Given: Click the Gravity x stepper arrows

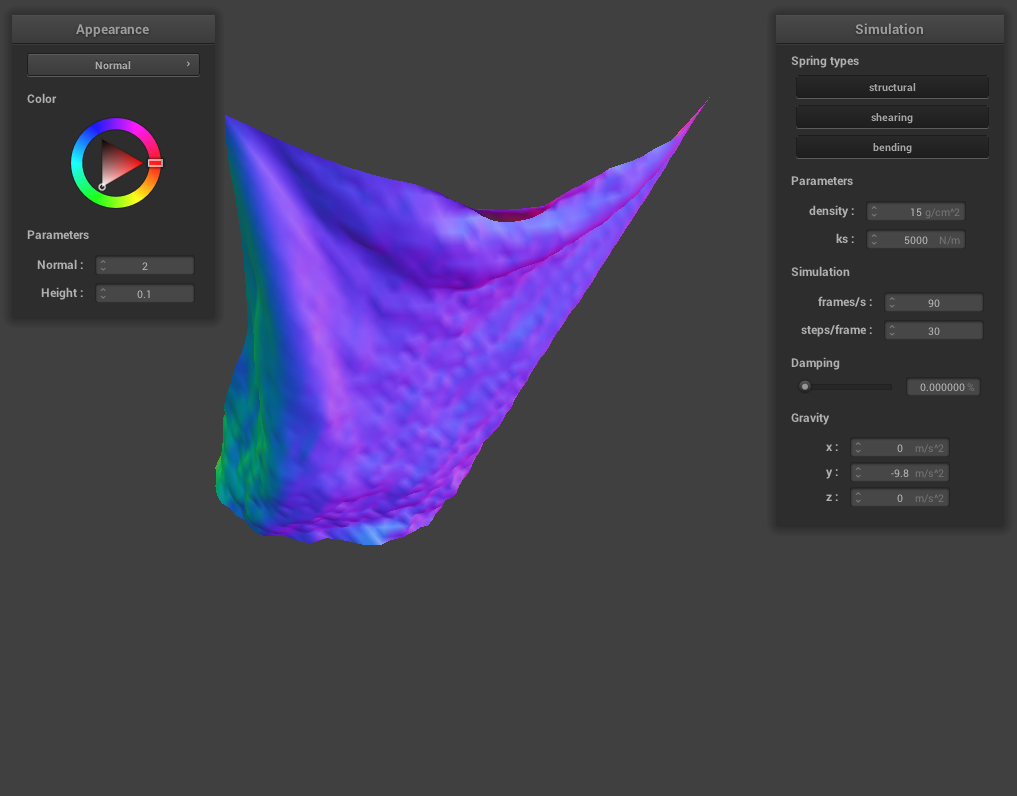Looking at the screenshot, I should pos(858,448).
